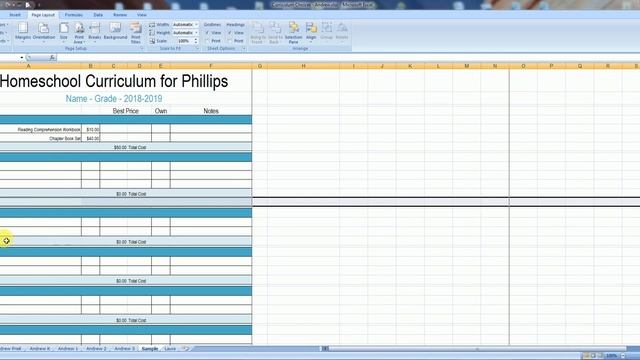Click the Scale percentage spinner arrows
The image size is (640, 360).
point(196,41)
